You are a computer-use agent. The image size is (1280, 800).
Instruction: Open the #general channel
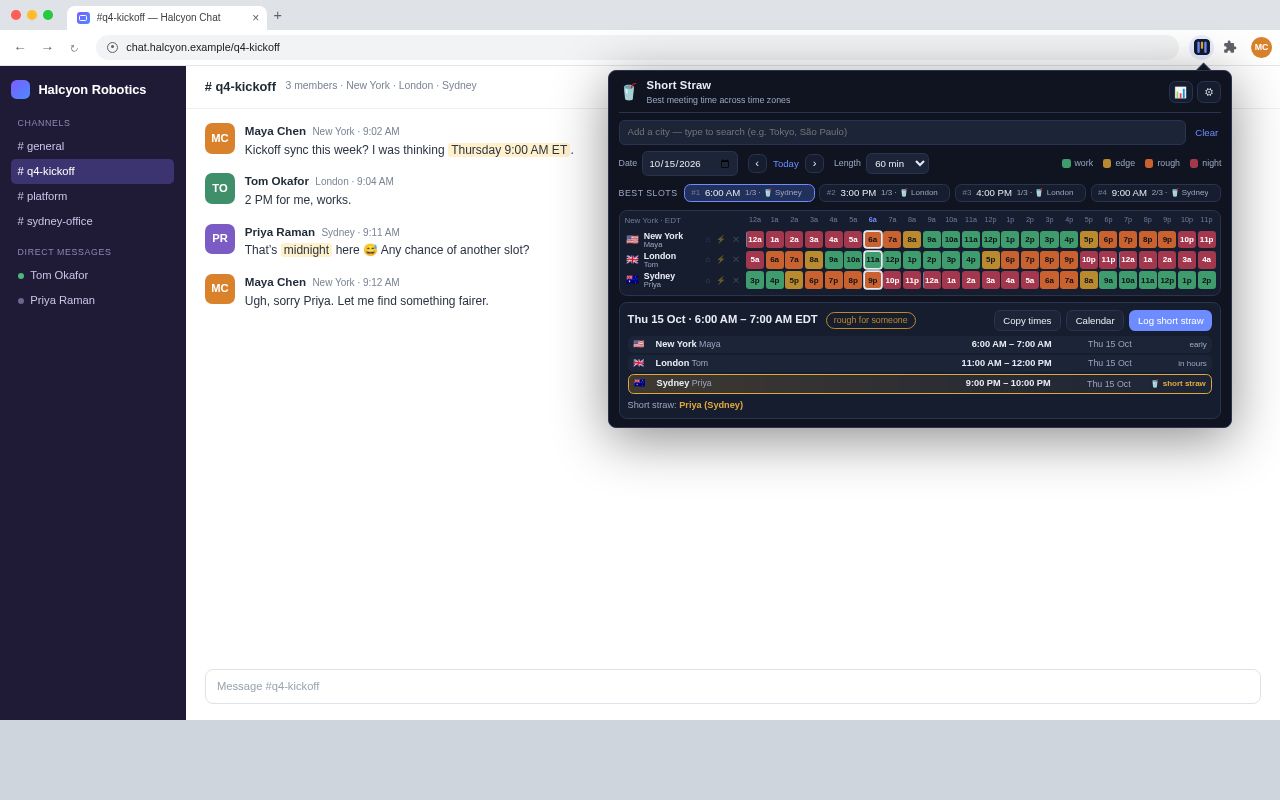click(92, 146)
